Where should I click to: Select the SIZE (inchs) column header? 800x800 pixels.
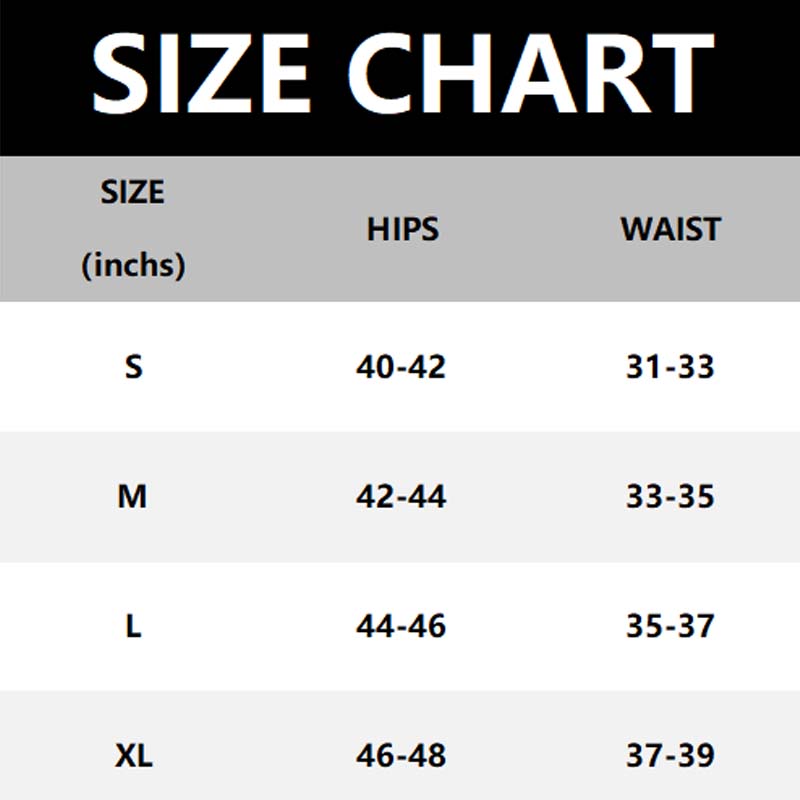click(x=133, y=229)
